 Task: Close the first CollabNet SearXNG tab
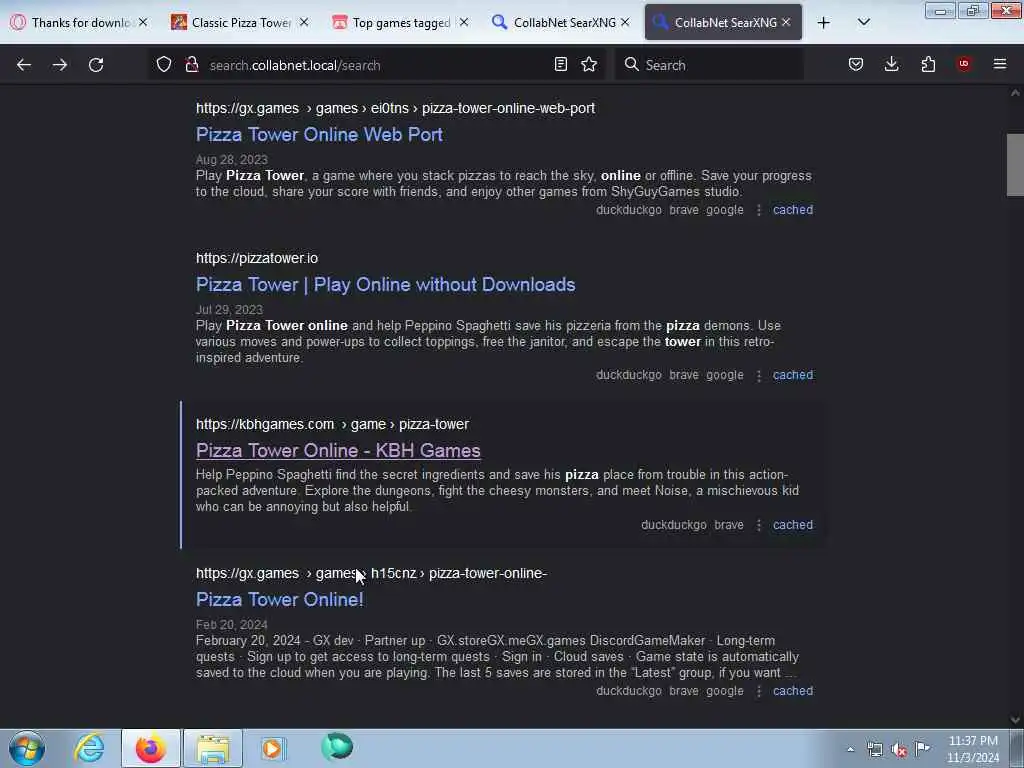click(x=625, y=22)
